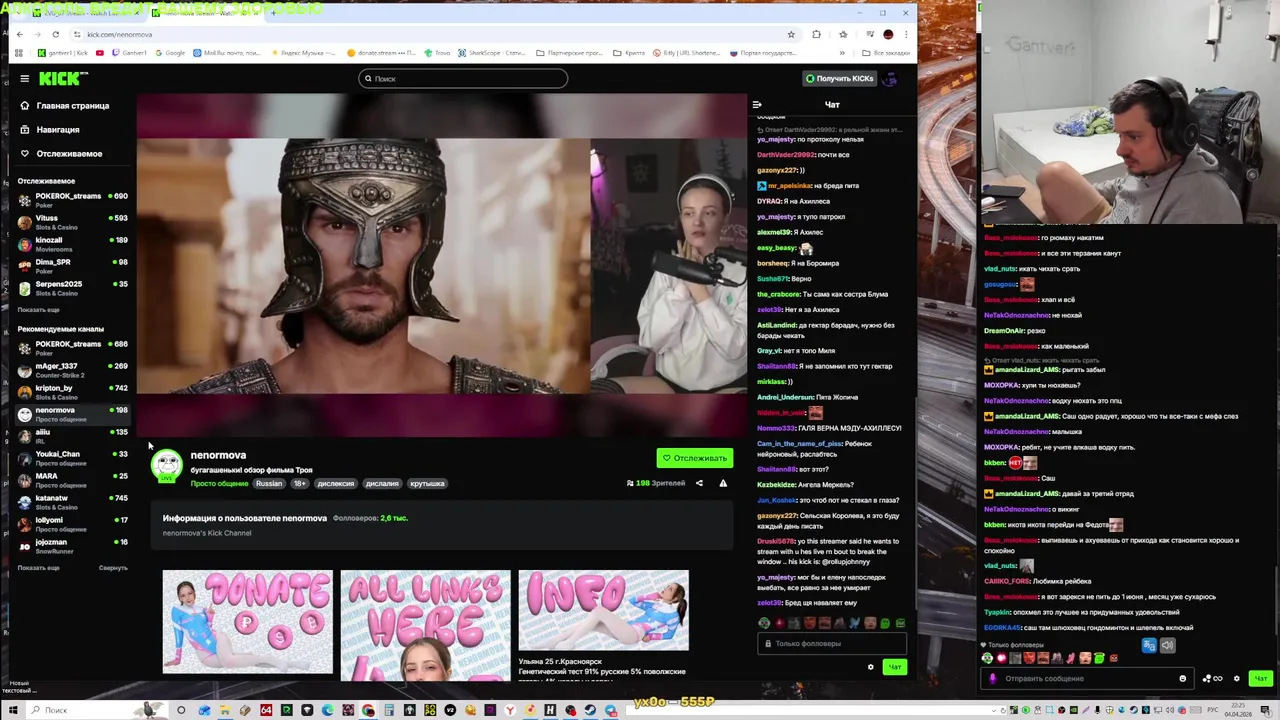Collapse the chat panel arrow icon
The width and height of the screenshot is (1280, 720).
[757, 104]
